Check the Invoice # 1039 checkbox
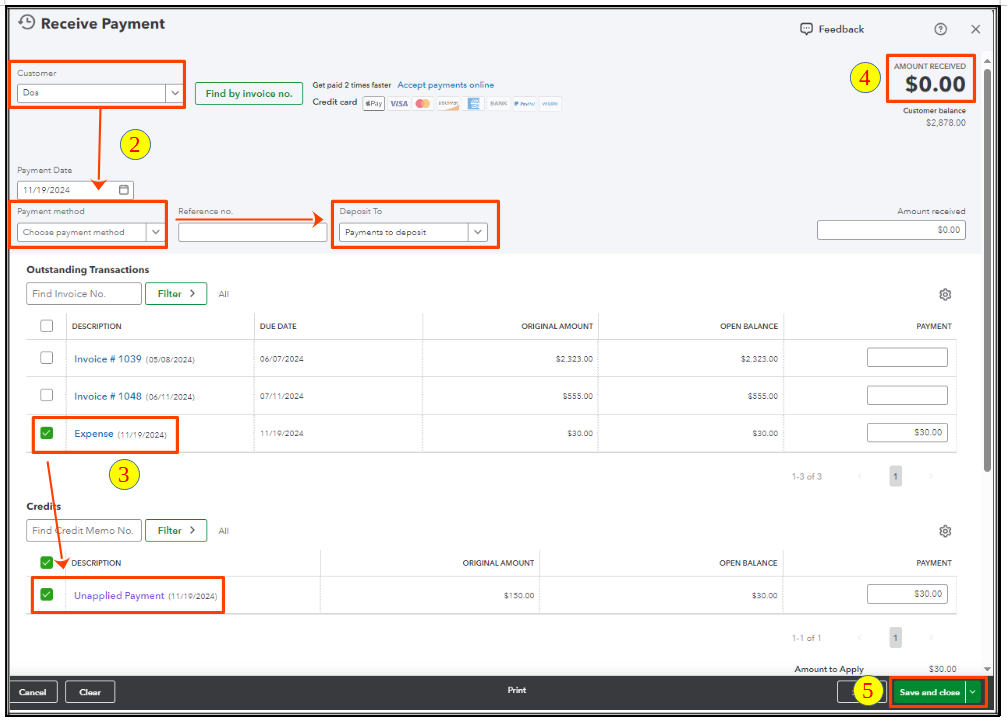This screenshot has height=723, width=1007. point(46,356)
